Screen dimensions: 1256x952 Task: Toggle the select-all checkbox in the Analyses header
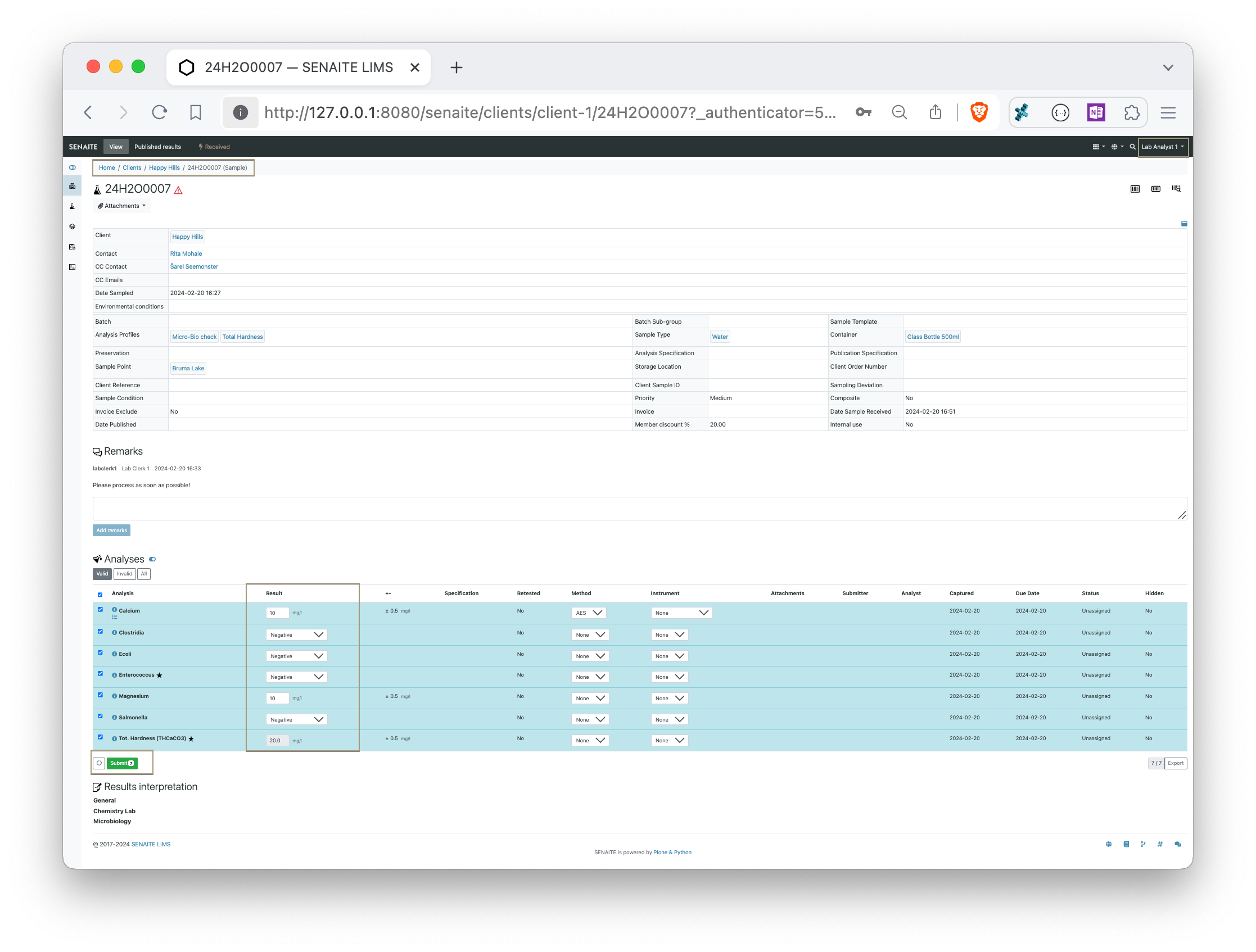(x=101, y=595)
